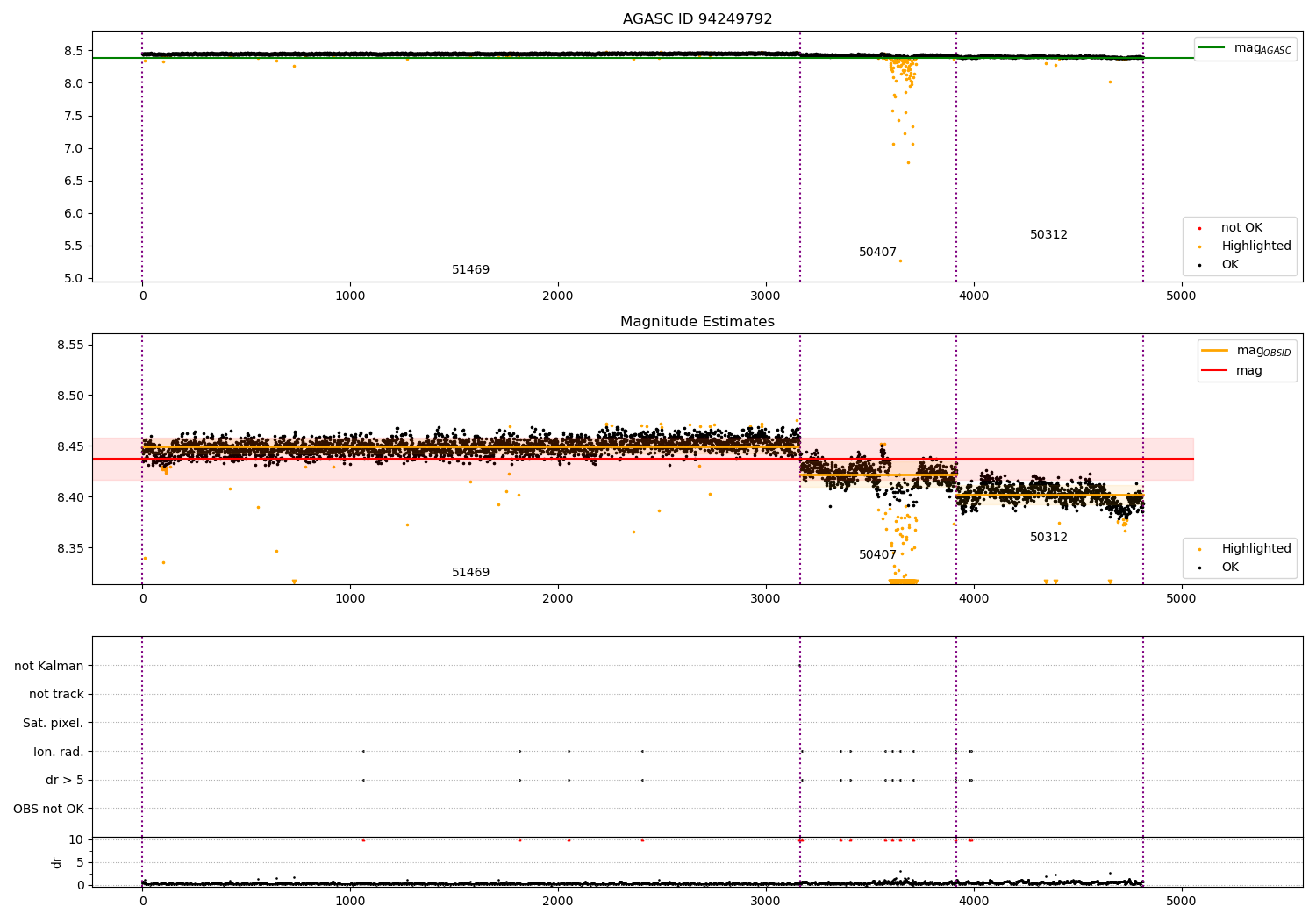Click the y-axis tick '8.35' in middle plot
Image resolution: width=1316 pixels, height=921 pixels.
click(x=69, y=548)
